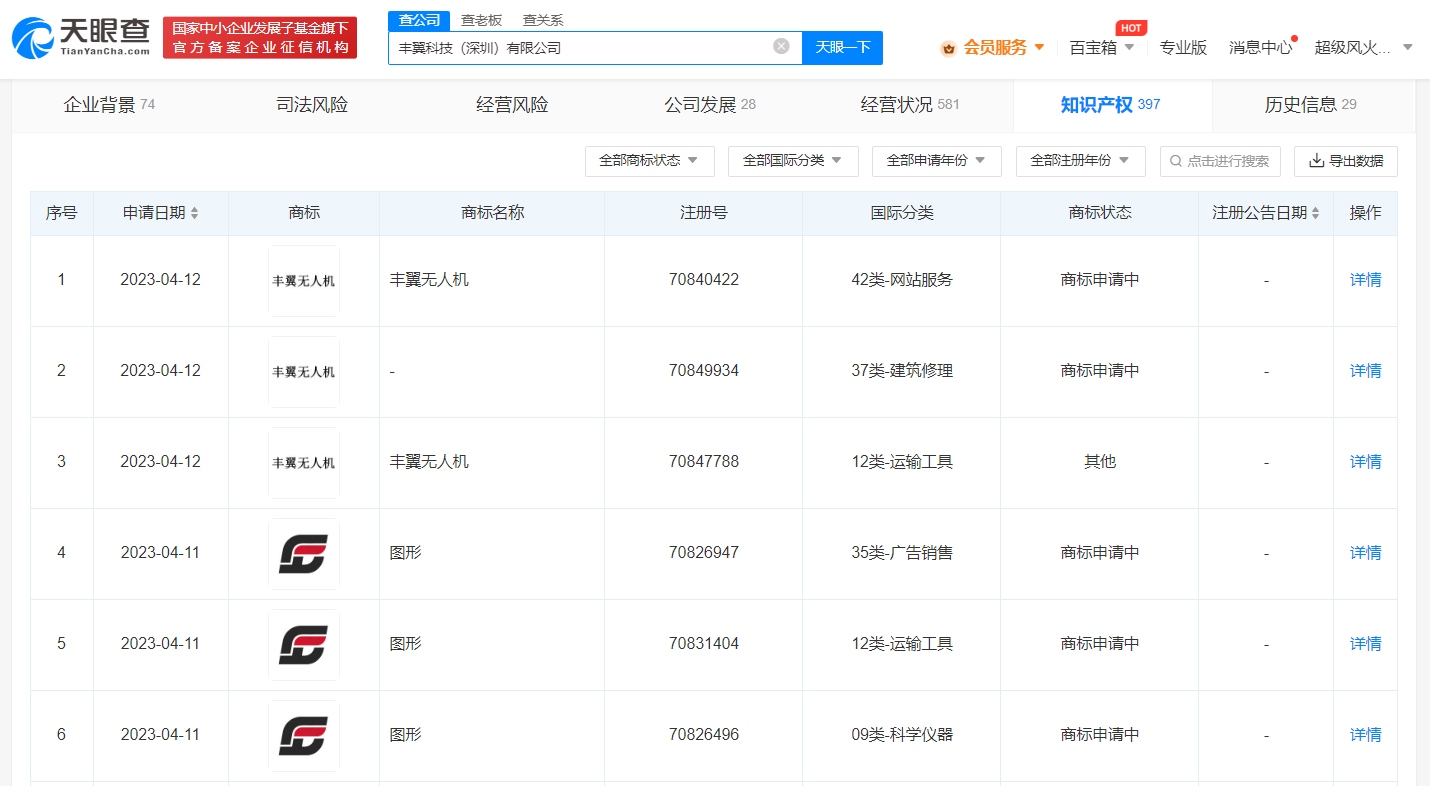Screen dimensions: 1430x786
Task: Open 详情 for trademark 70847788
Action: [x=1365, y=463]
